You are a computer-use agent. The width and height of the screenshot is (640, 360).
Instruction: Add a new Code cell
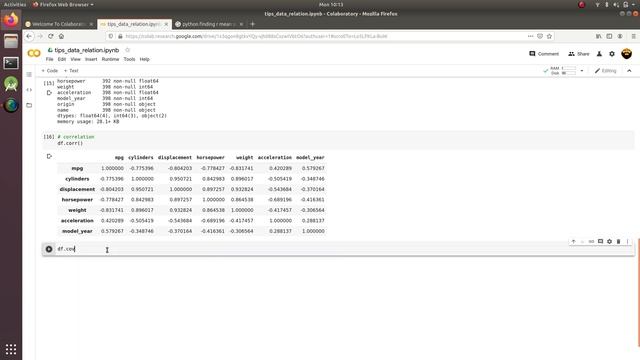point(50,71)
